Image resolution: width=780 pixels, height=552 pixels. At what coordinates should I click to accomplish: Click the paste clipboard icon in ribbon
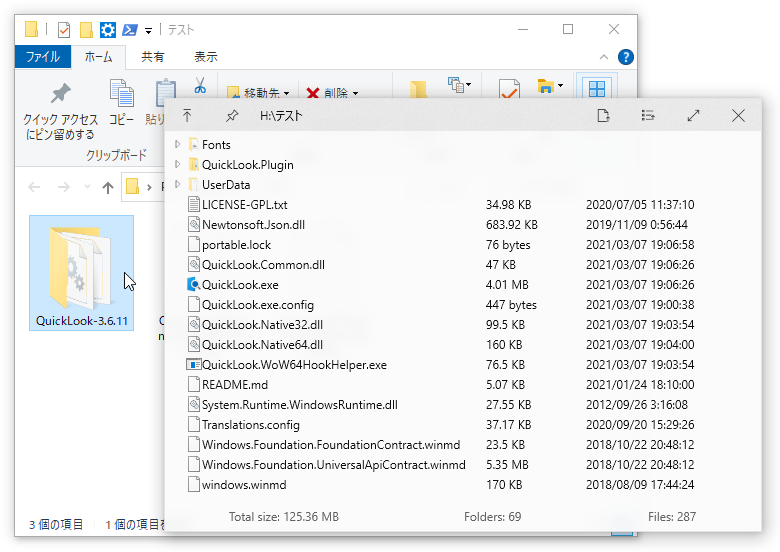(165, 92)
